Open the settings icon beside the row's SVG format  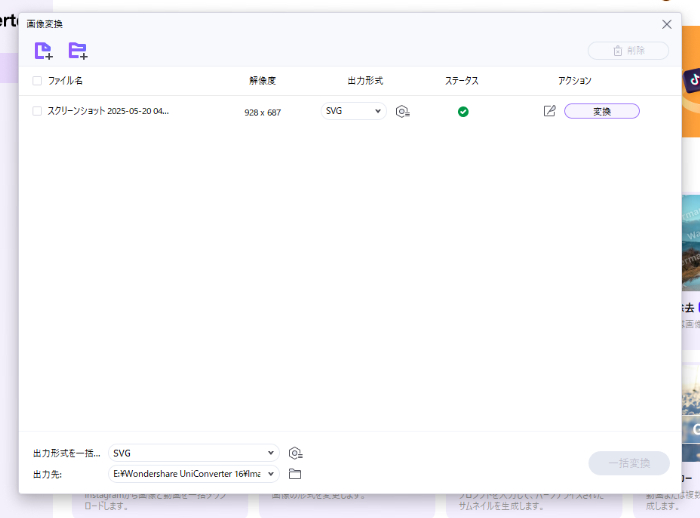403,111
